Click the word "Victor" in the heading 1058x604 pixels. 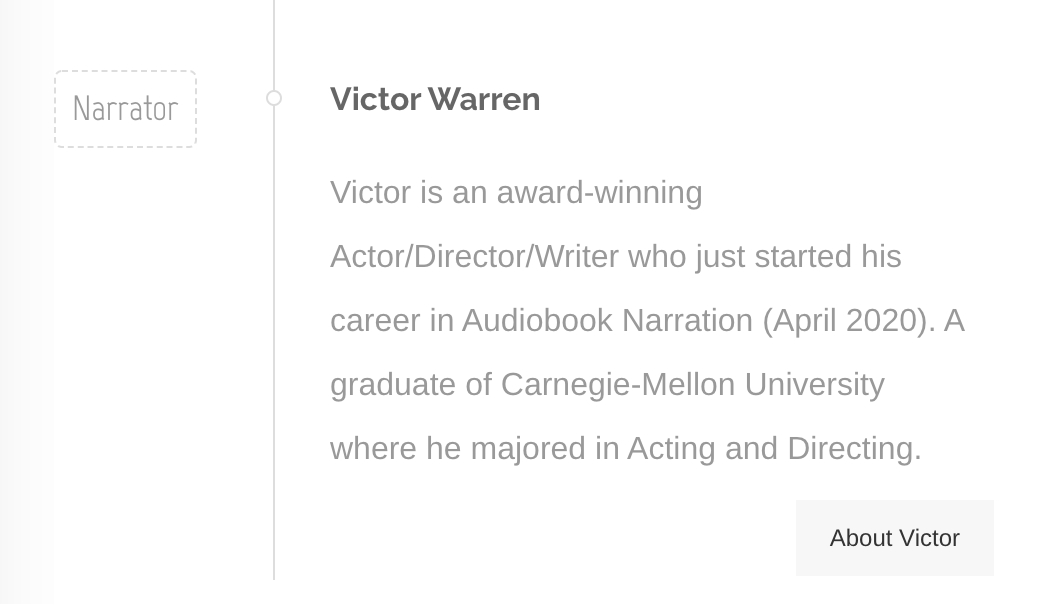(376, 99)
